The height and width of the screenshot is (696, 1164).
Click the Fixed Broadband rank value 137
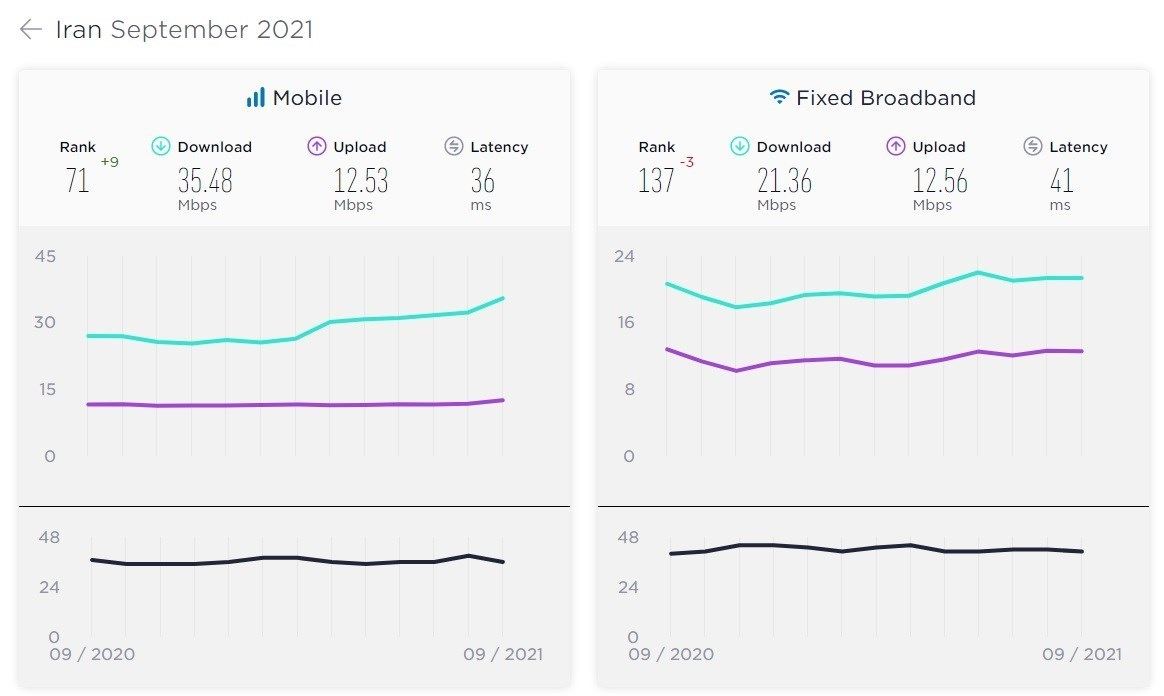tap(656, 182)
